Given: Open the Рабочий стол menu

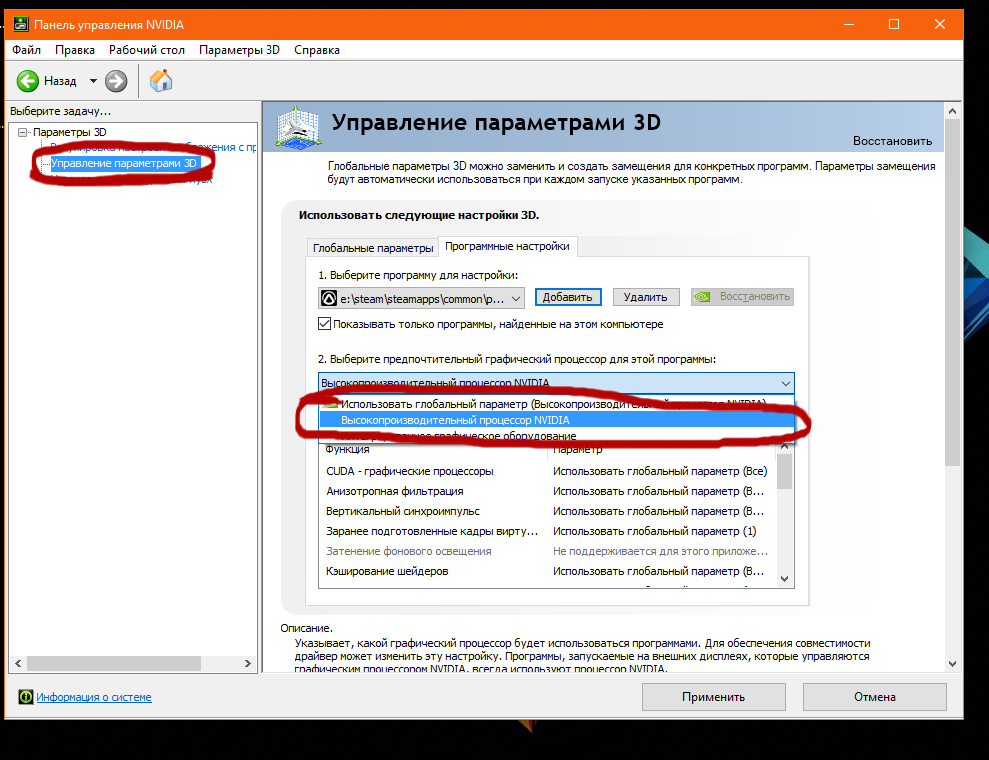Looking at the screenshot, I should [146, 50].
